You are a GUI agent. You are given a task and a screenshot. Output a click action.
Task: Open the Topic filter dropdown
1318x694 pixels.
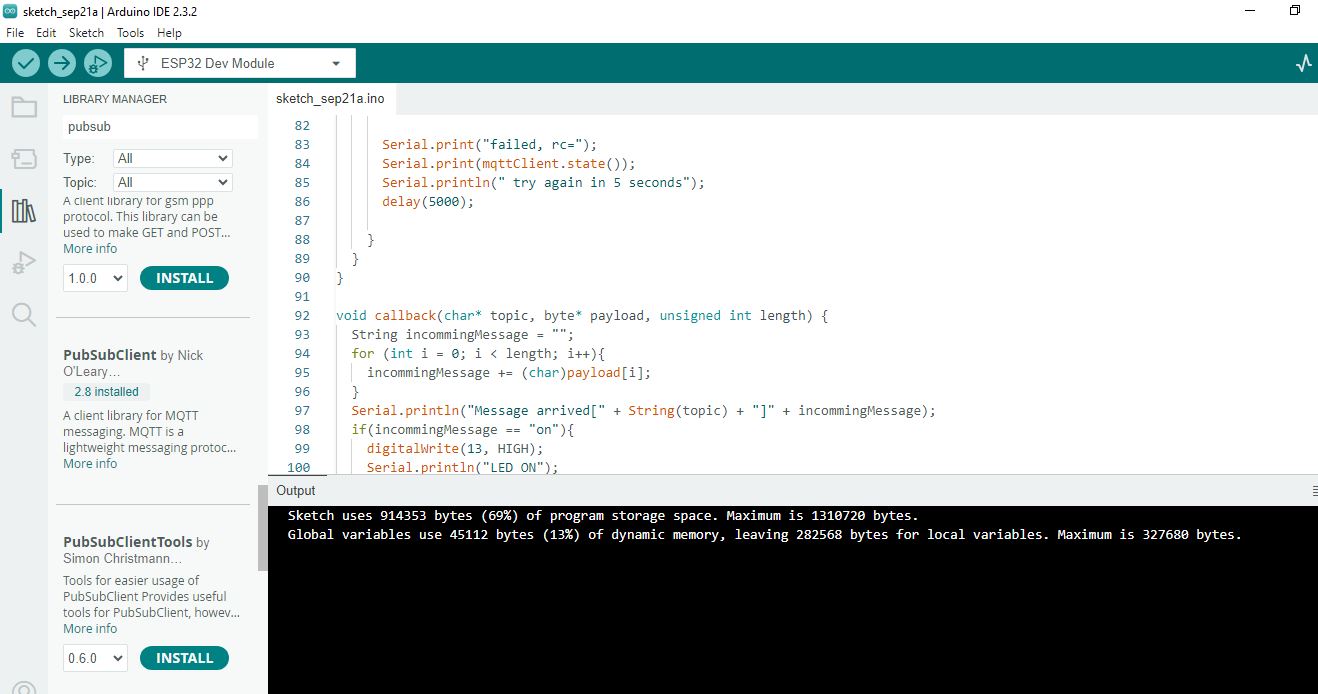pyautogui.click(x=173, y=182)
